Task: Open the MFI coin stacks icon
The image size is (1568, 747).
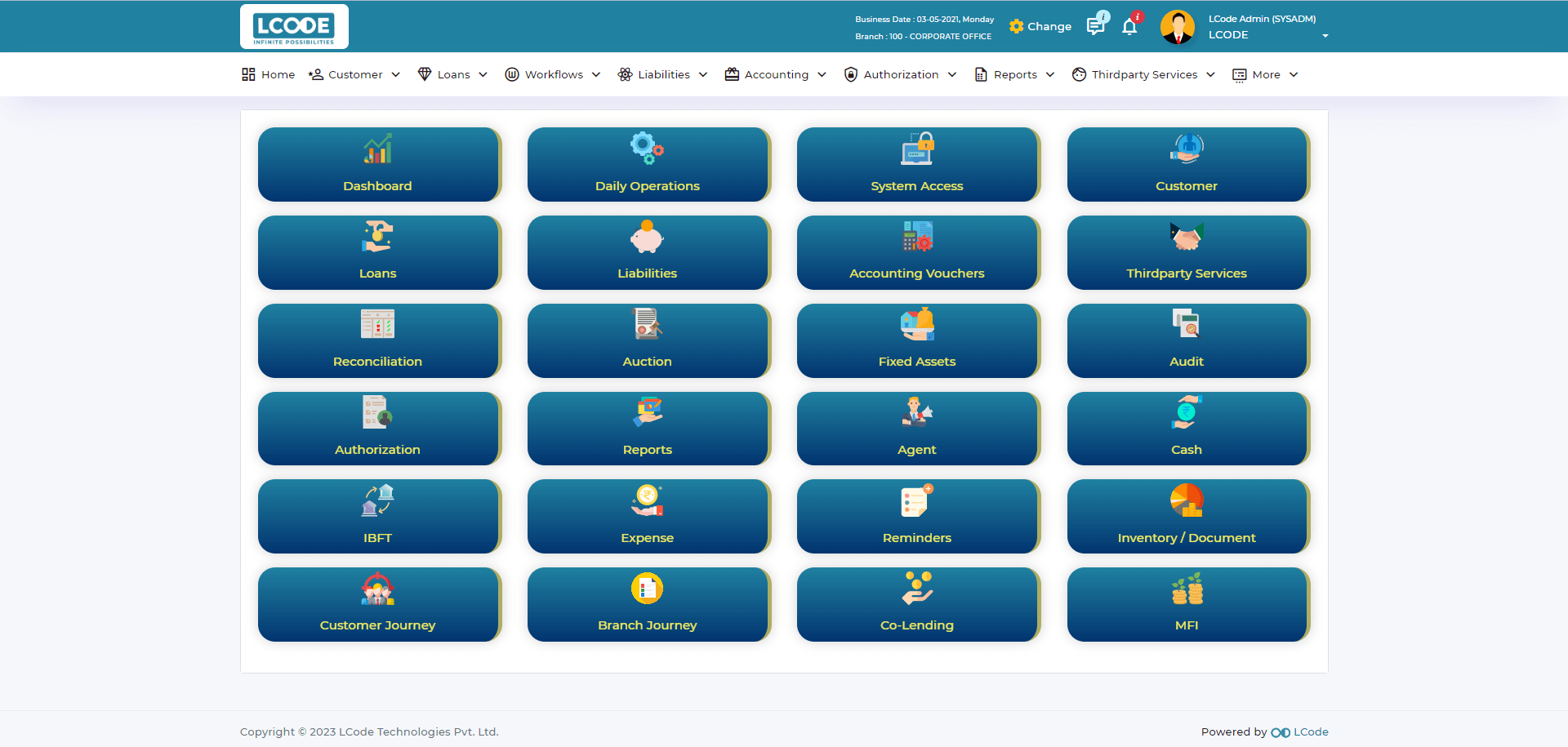Action: pos(1187,589)
